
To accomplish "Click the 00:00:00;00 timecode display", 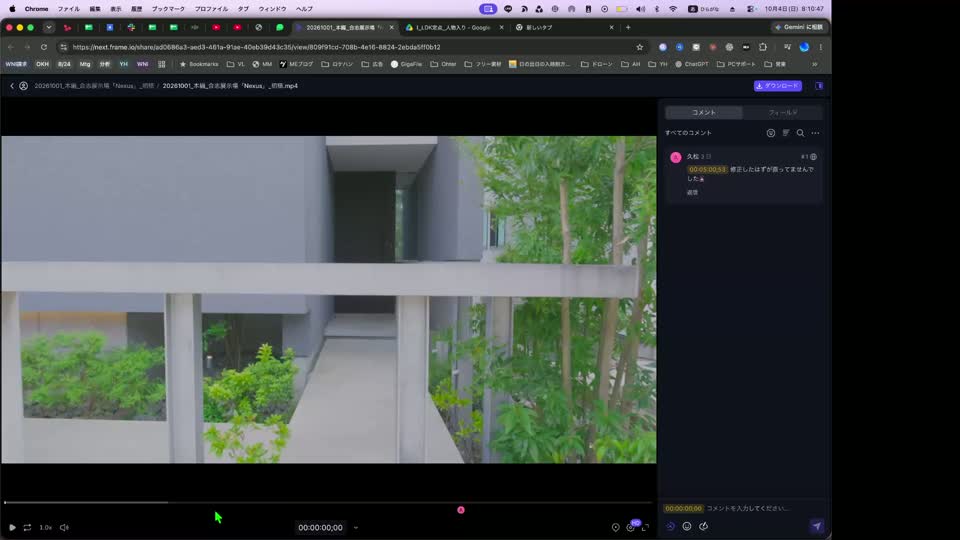I will 320,528.
